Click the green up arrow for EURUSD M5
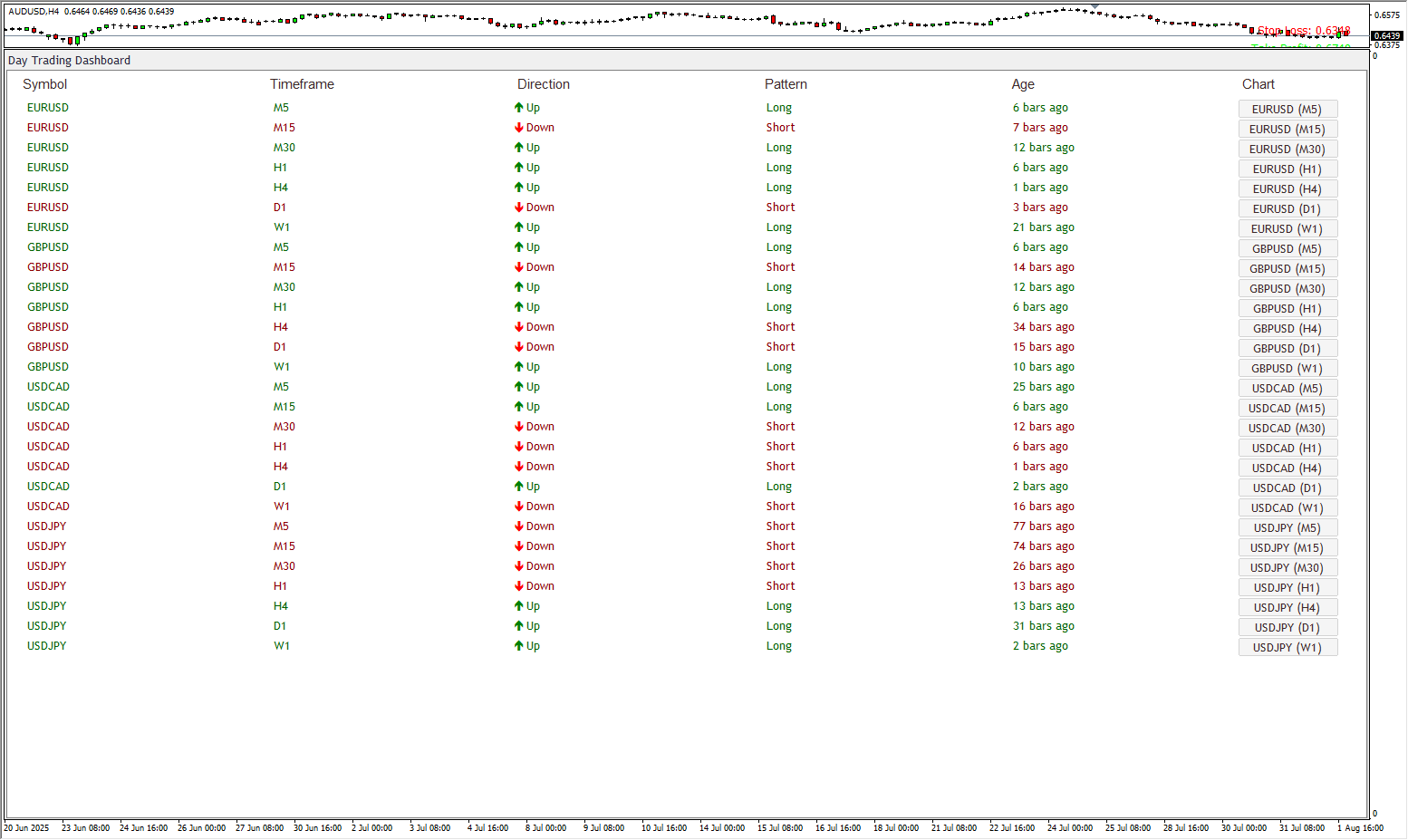 click(519, 108)
